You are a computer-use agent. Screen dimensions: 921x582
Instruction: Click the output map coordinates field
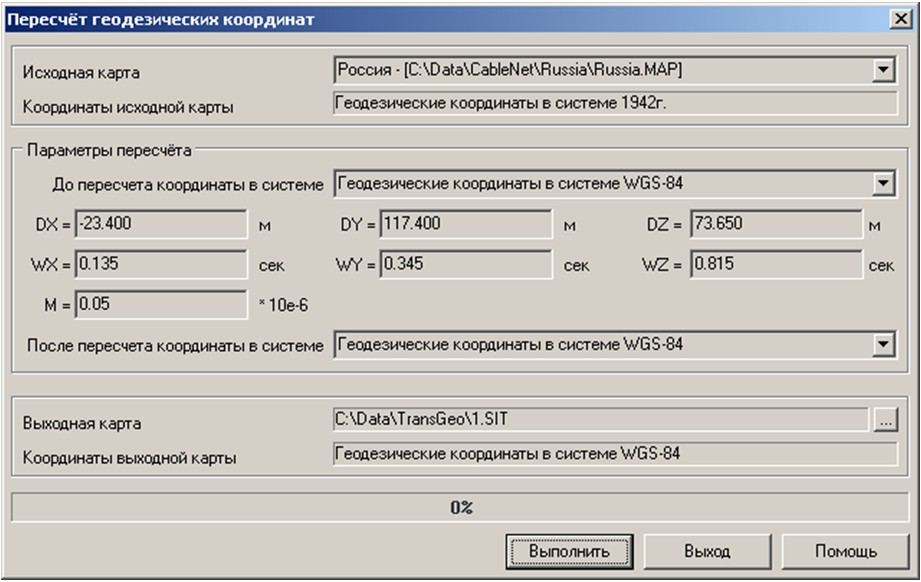pyautogui.click(x=614, y=455)
